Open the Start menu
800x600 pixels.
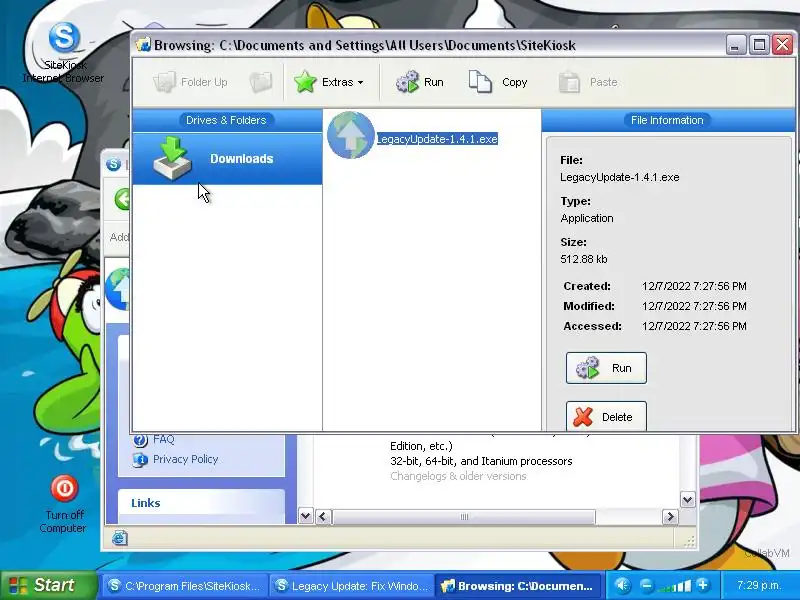[x=48, y=585]
